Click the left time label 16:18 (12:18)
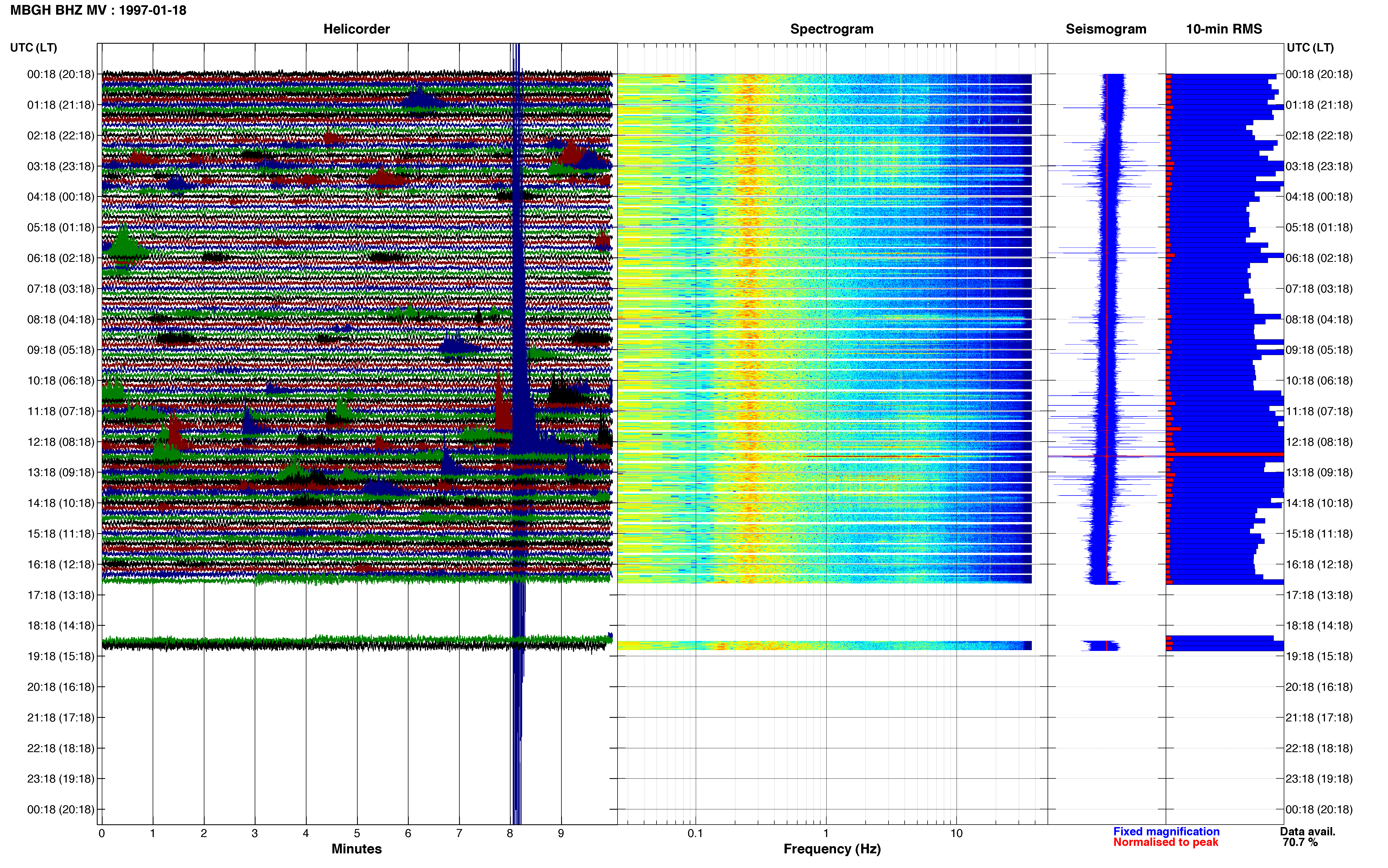Screen dimensions: 1388x868 pos(61,564)
